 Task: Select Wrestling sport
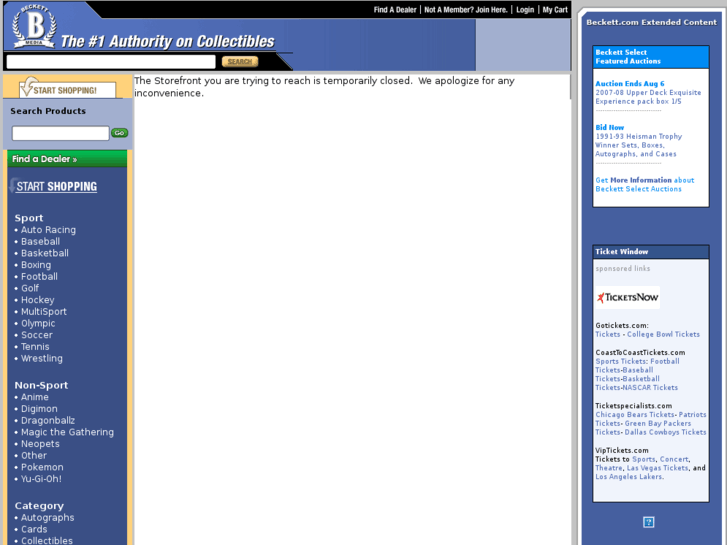point(42,358)
